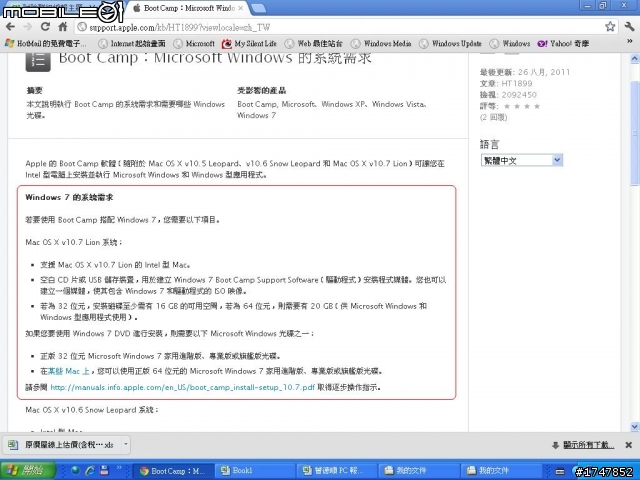Follow the 某些 Mac 上 link
The height and width of the screenshot is (480, 640).
[x=69, y=371]
